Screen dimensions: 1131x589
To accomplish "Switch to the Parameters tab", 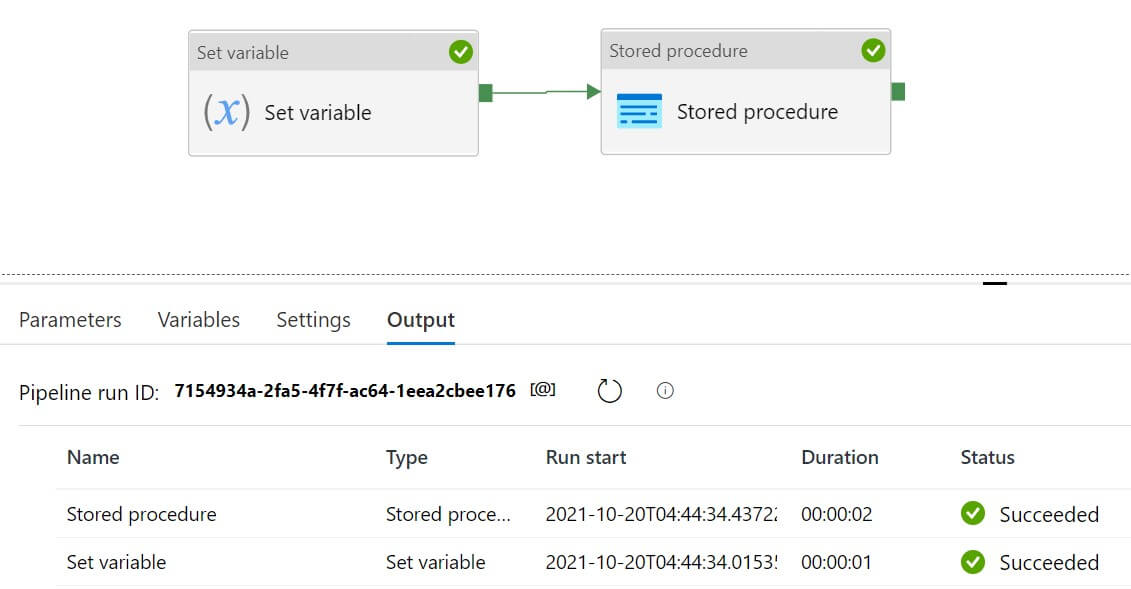I will coord(70,320).
